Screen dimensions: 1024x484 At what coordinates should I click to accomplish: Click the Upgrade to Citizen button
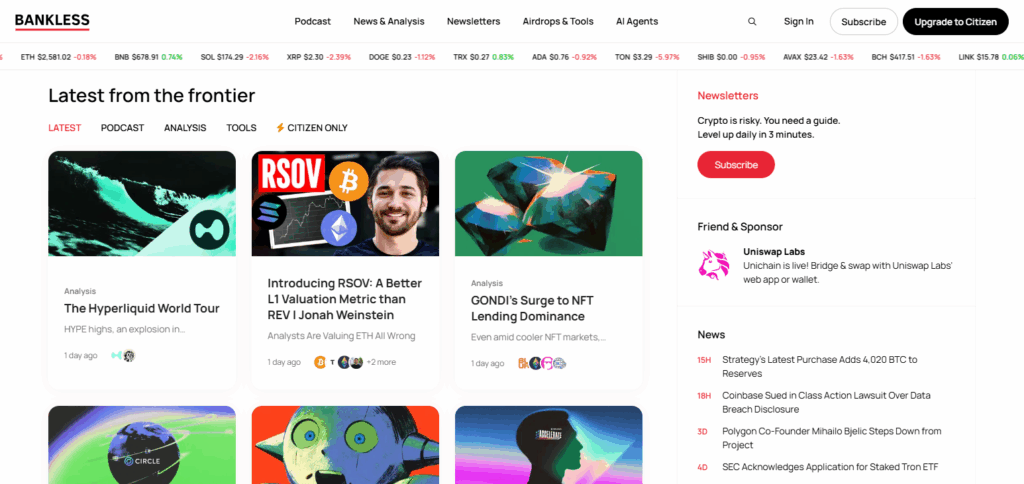coord(955,22)
